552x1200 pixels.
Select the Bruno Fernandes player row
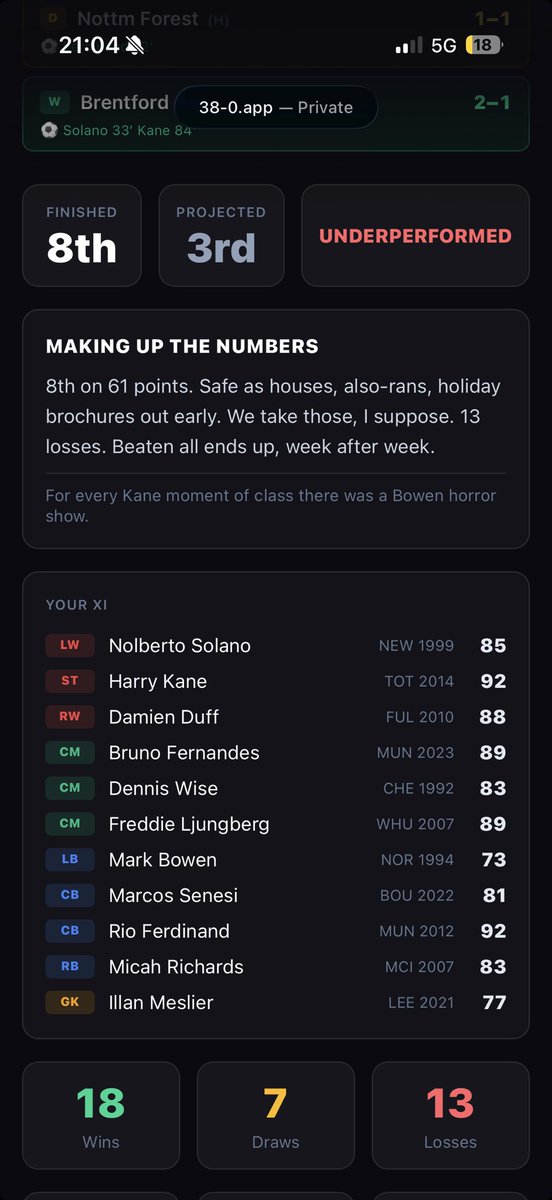click(276, 752)
